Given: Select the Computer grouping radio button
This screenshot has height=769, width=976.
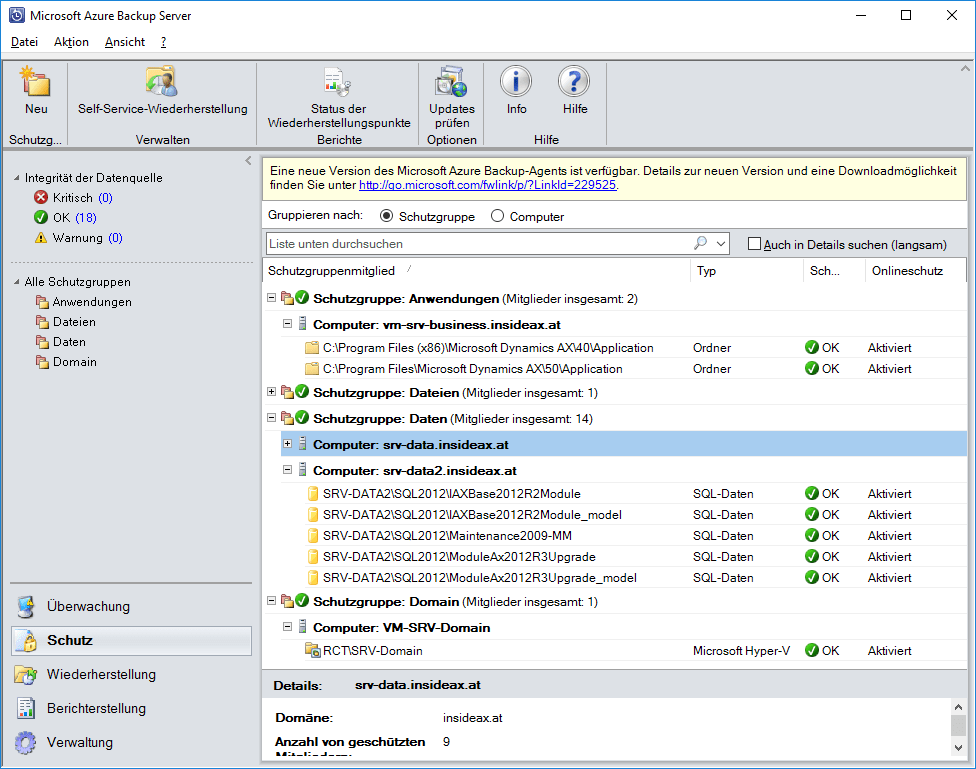Looking at the screenshot, I should [x=497, y=217].
